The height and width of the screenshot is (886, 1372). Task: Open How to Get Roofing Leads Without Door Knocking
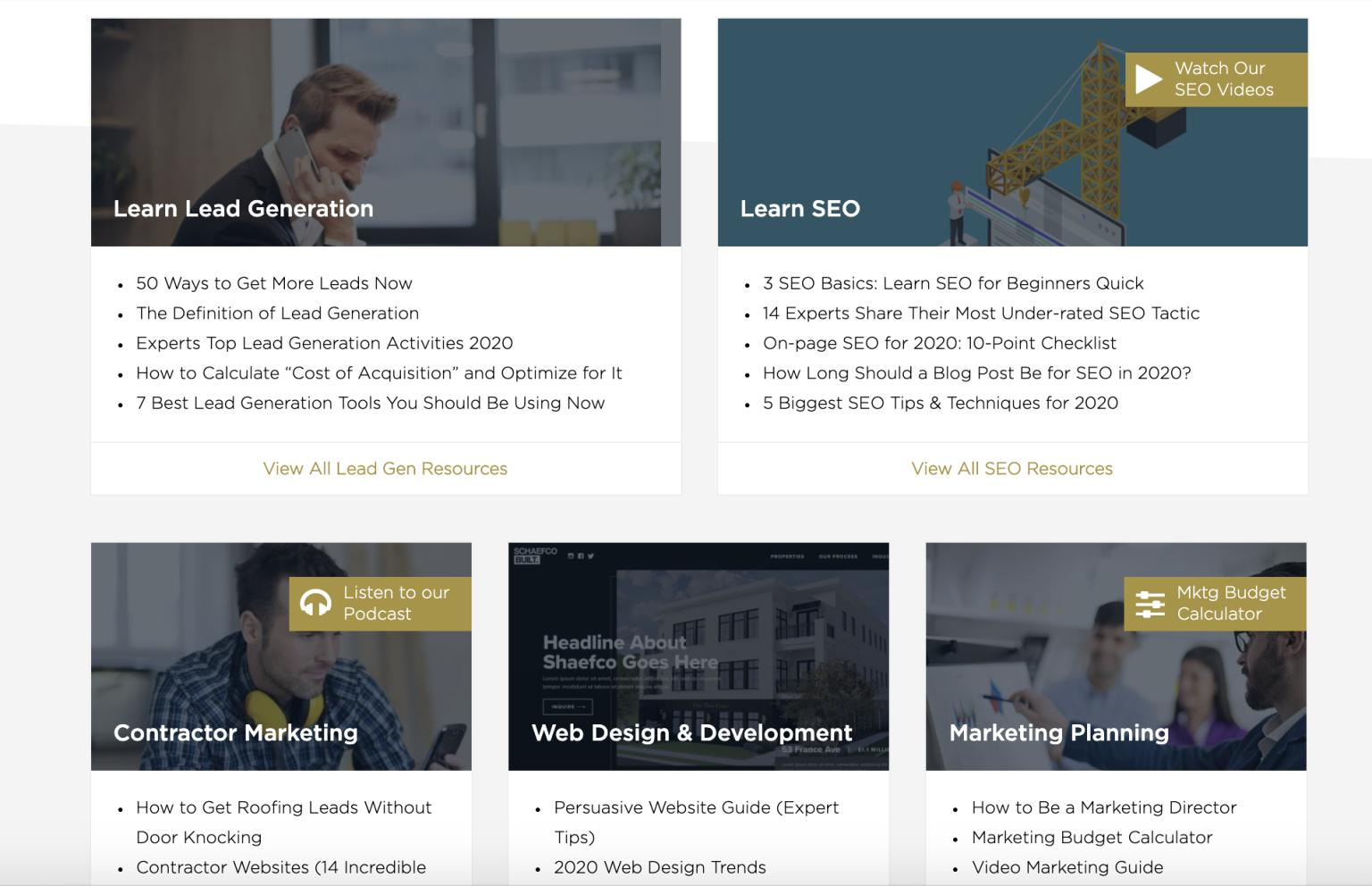283,807
